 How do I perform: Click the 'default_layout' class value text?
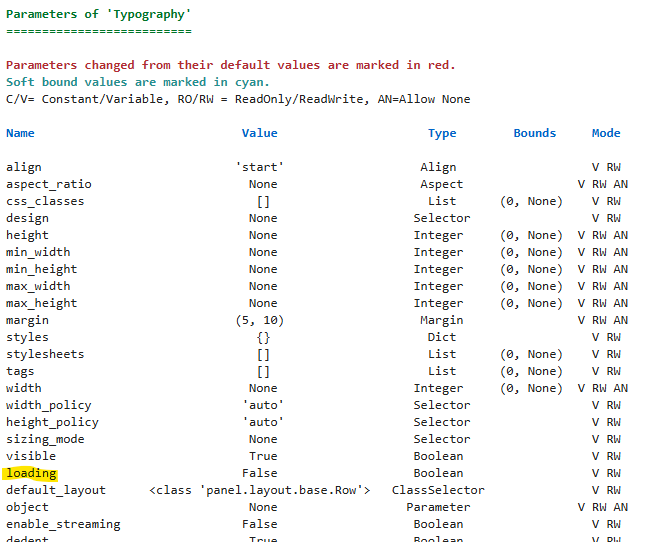pyautogui.click(x=260, y=490)
